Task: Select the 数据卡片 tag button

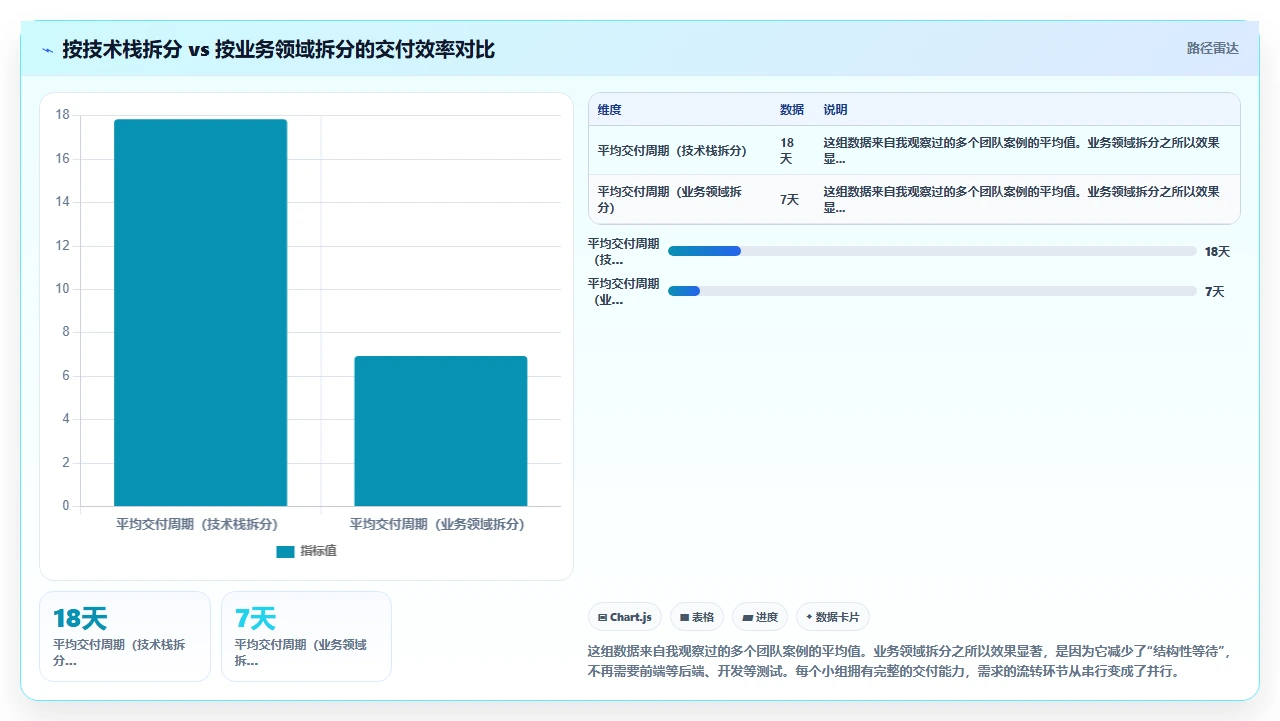Action: [x=832, y=617]
